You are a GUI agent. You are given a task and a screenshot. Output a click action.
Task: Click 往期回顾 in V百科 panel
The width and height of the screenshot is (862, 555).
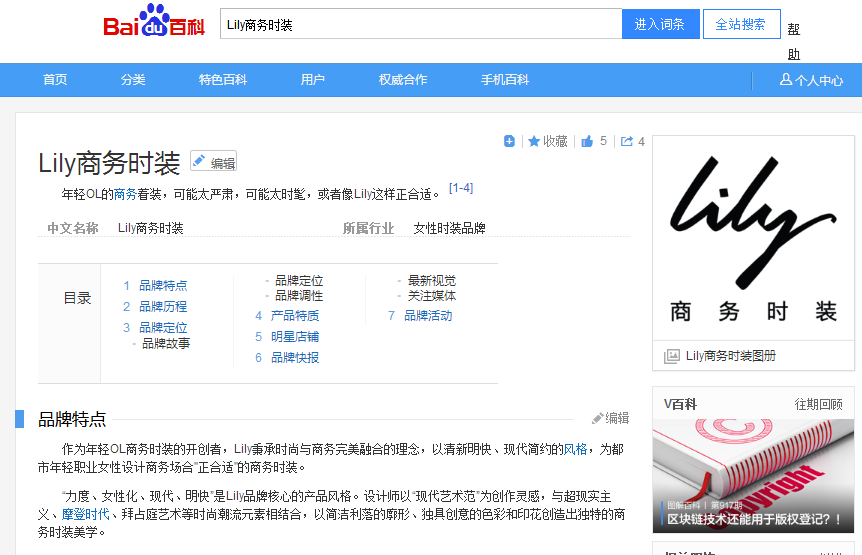(x=819, y=404)
